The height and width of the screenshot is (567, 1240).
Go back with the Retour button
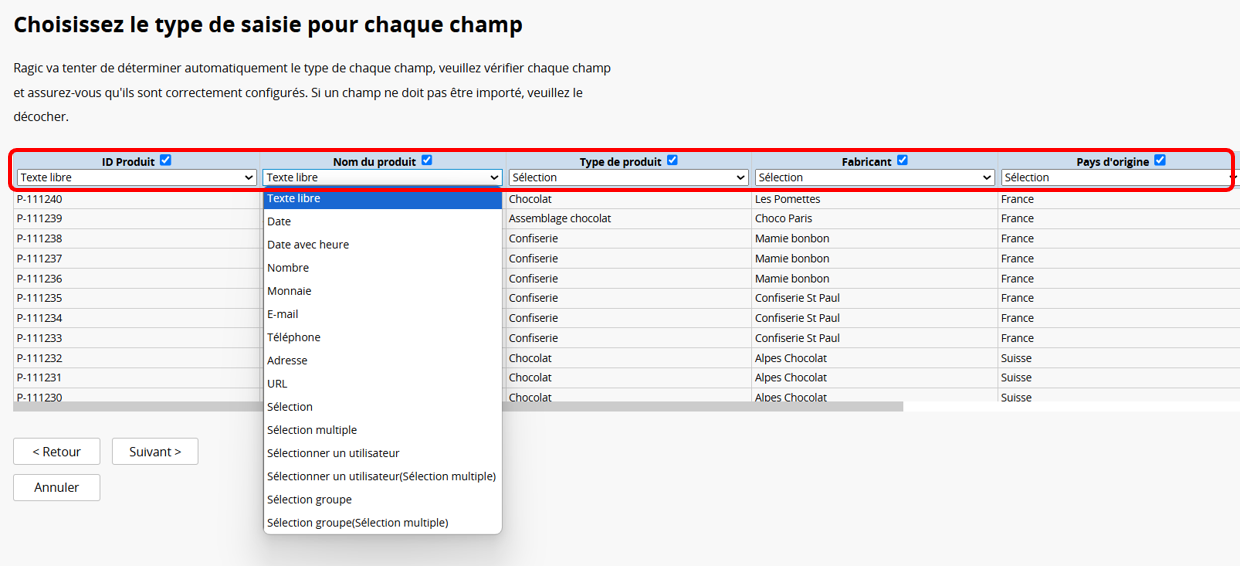tap(56, 452)
